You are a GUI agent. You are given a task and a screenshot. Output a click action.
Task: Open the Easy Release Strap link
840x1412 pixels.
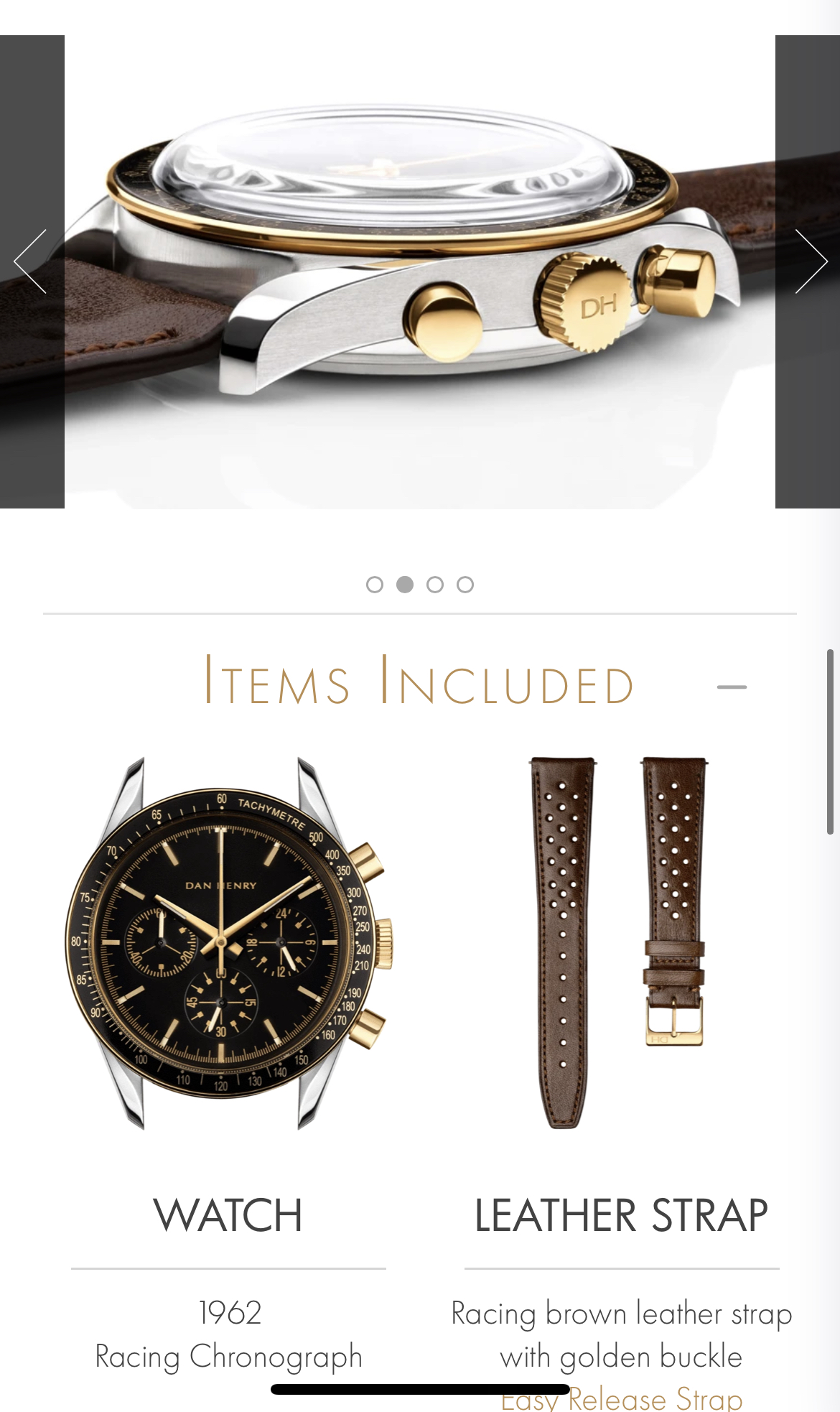[622, 1399]
